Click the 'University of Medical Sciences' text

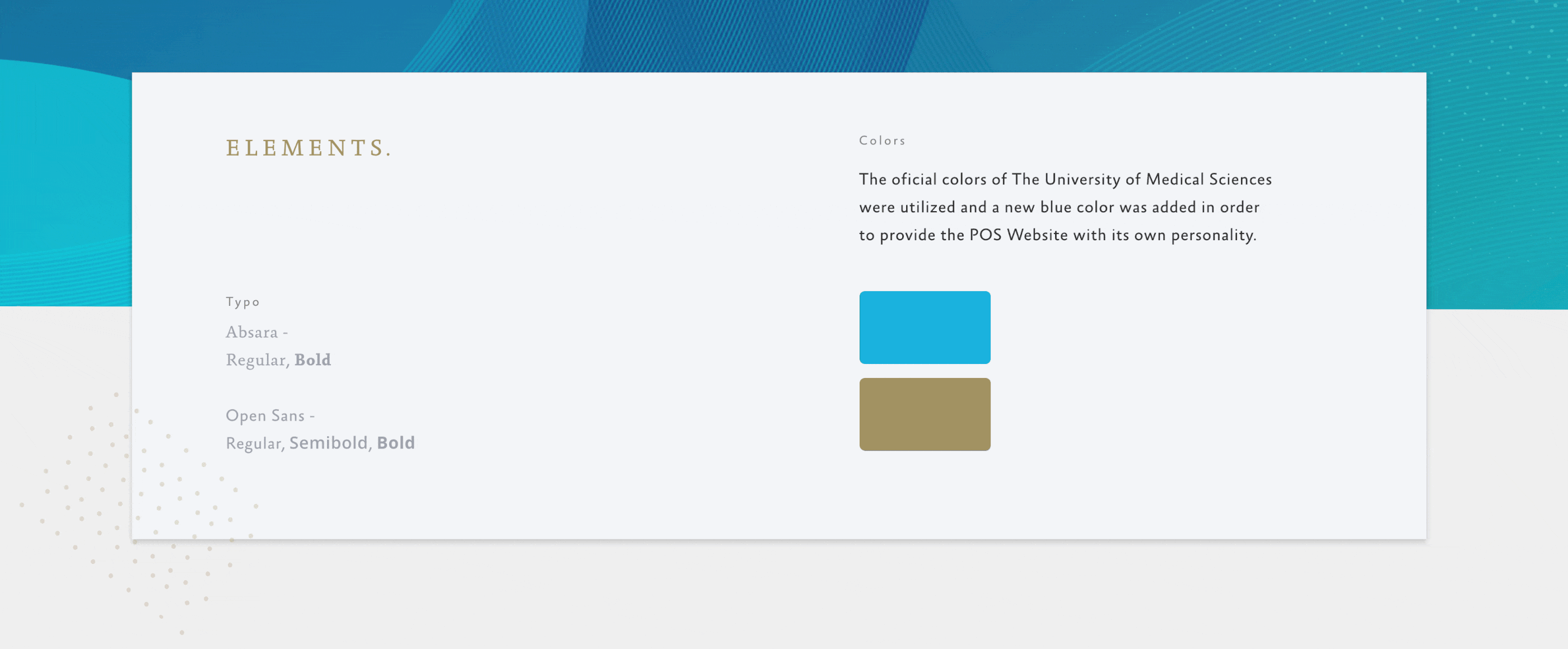(1158, 180)
